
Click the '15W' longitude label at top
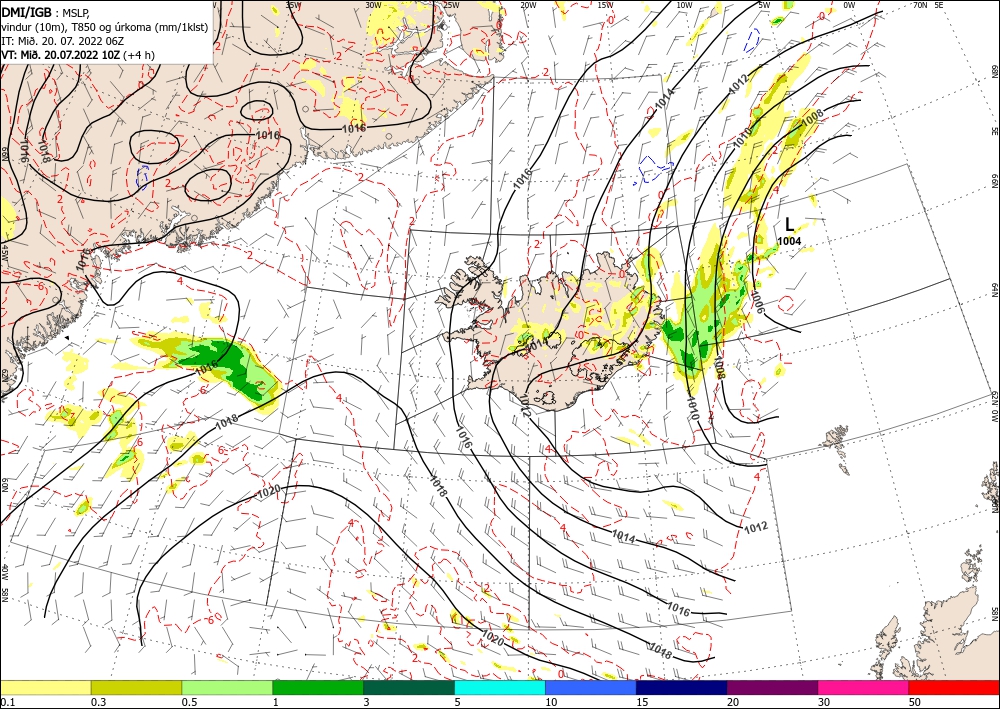[x=606, y=4]
